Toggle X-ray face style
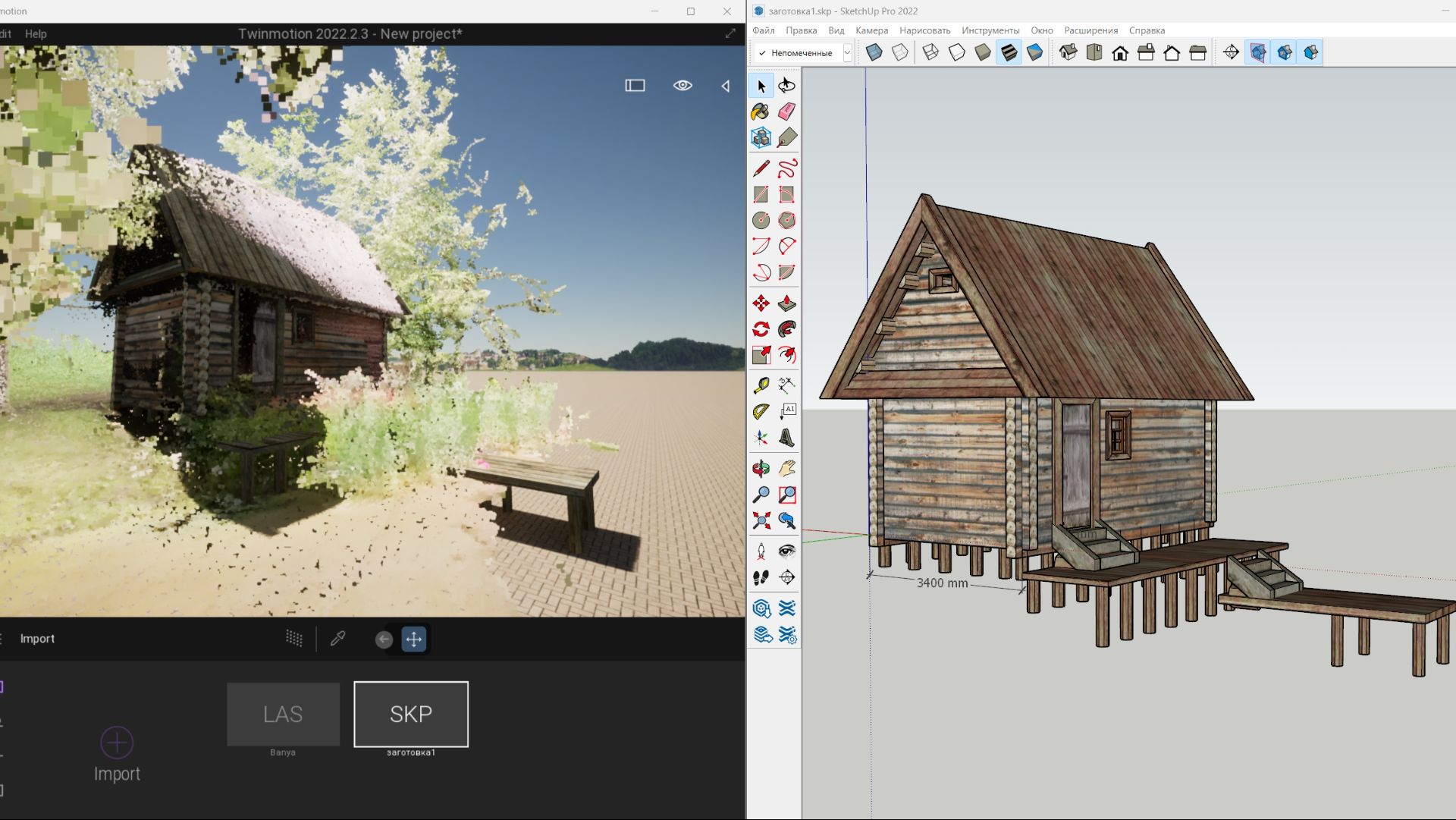Viewport: 1456px width, 820px height. (x=874, y=52)
